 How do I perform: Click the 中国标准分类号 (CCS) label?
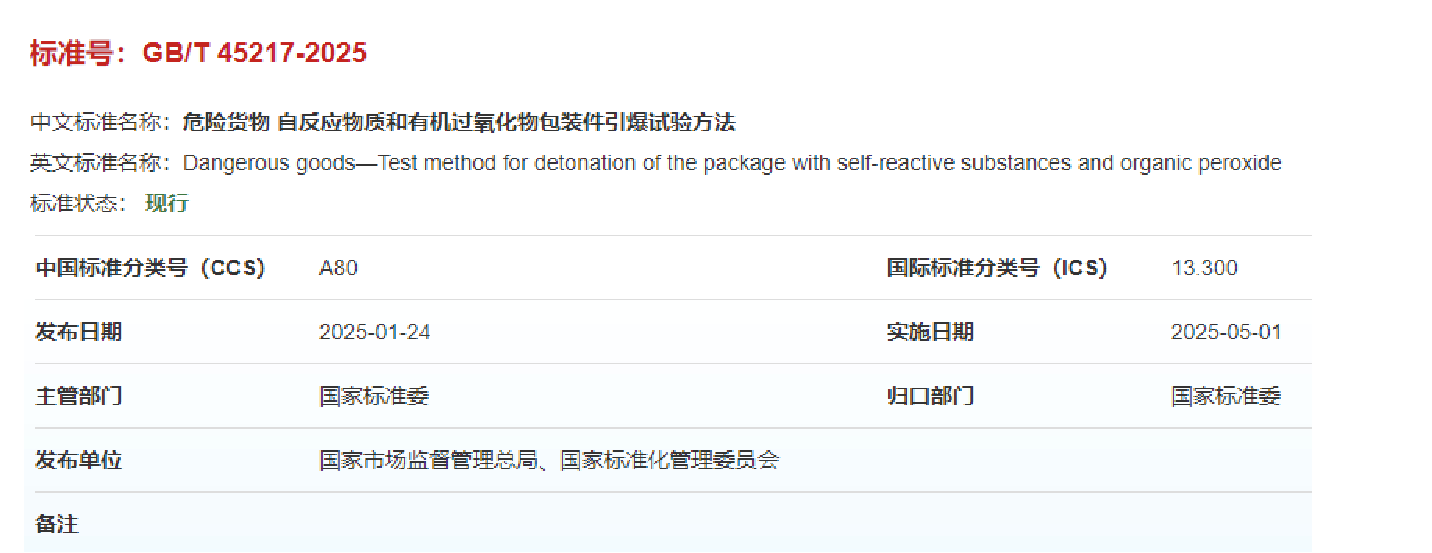point(150,268)
